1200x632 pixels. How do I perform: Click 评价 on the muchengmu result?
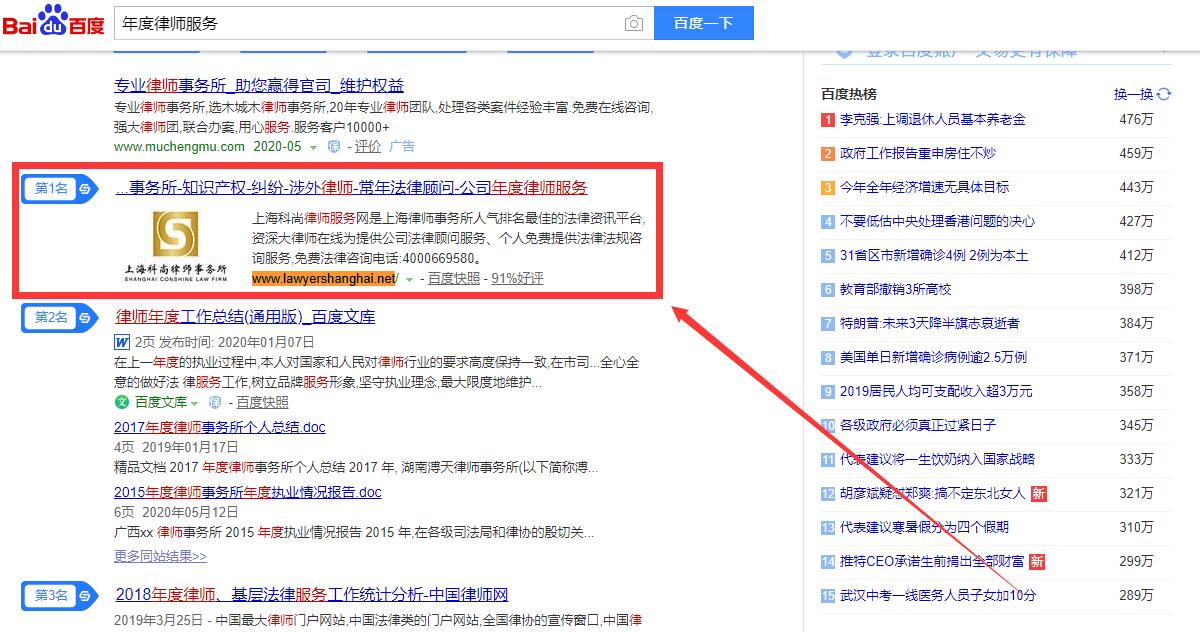coord(368,146)
